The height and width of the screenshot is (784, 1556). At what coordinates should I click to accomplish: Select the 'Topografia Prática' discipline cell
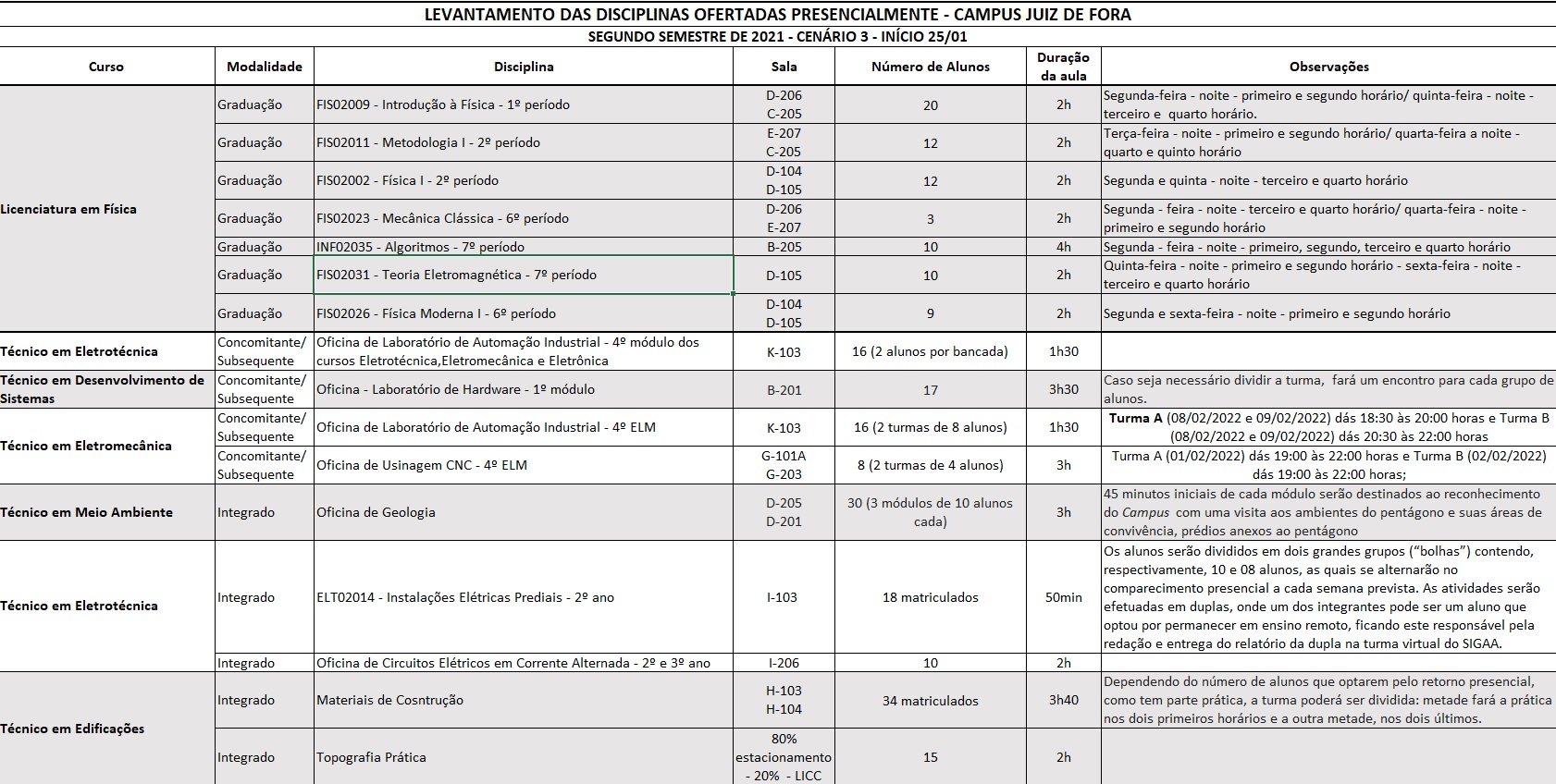[x=523, y=757]
